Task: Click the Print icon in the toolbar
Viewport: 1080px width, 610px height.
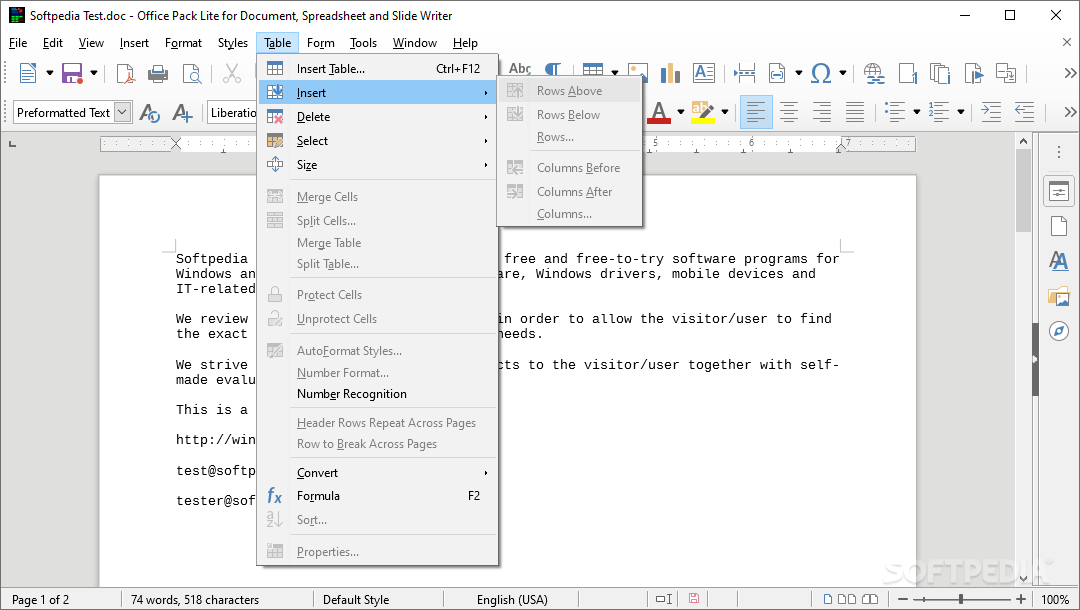Action: [x=158, y=73]
